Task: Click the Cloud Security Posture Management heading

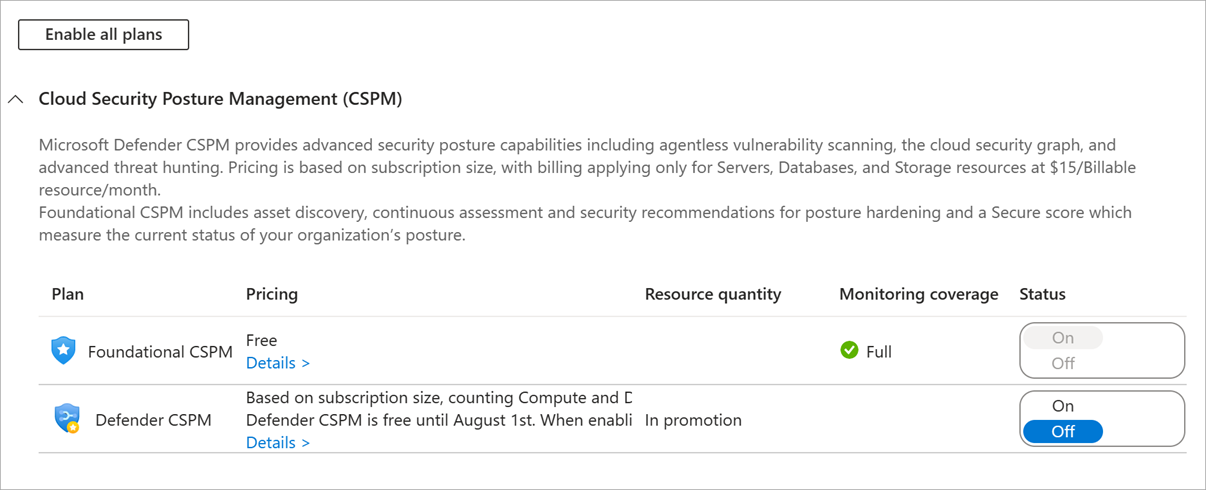Action: [220, 99]
